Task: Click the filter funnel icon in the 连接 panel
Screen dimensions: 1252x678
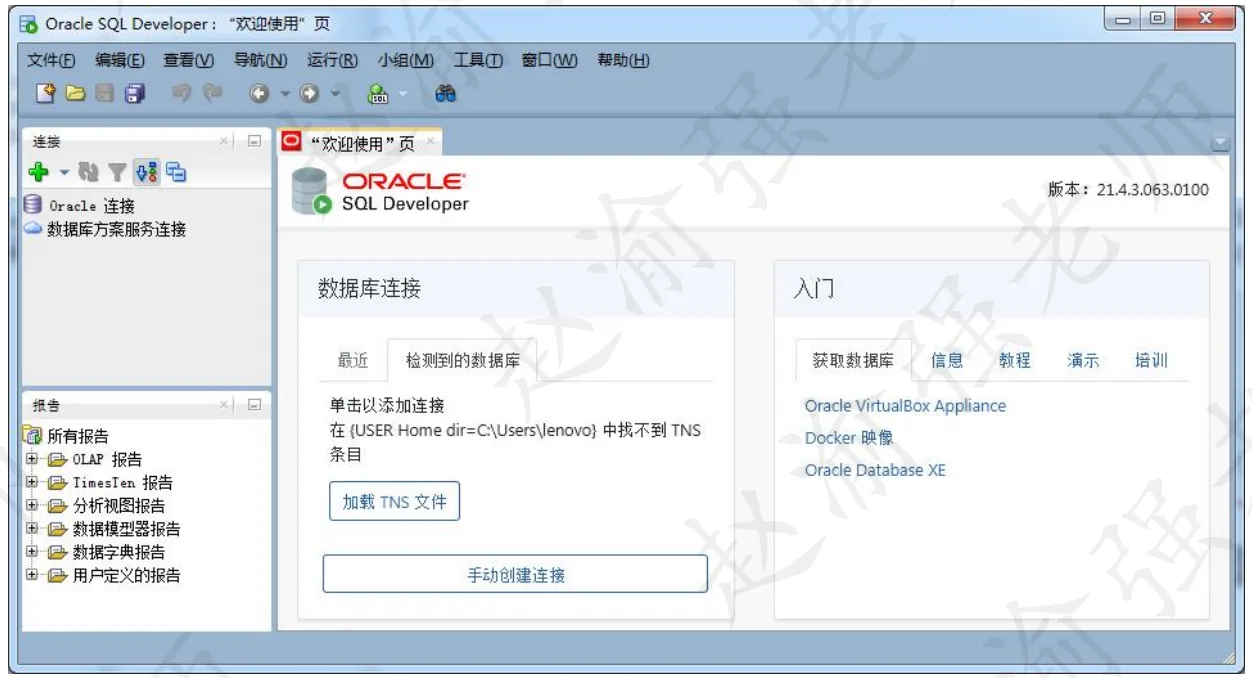Action: [117, 173]
